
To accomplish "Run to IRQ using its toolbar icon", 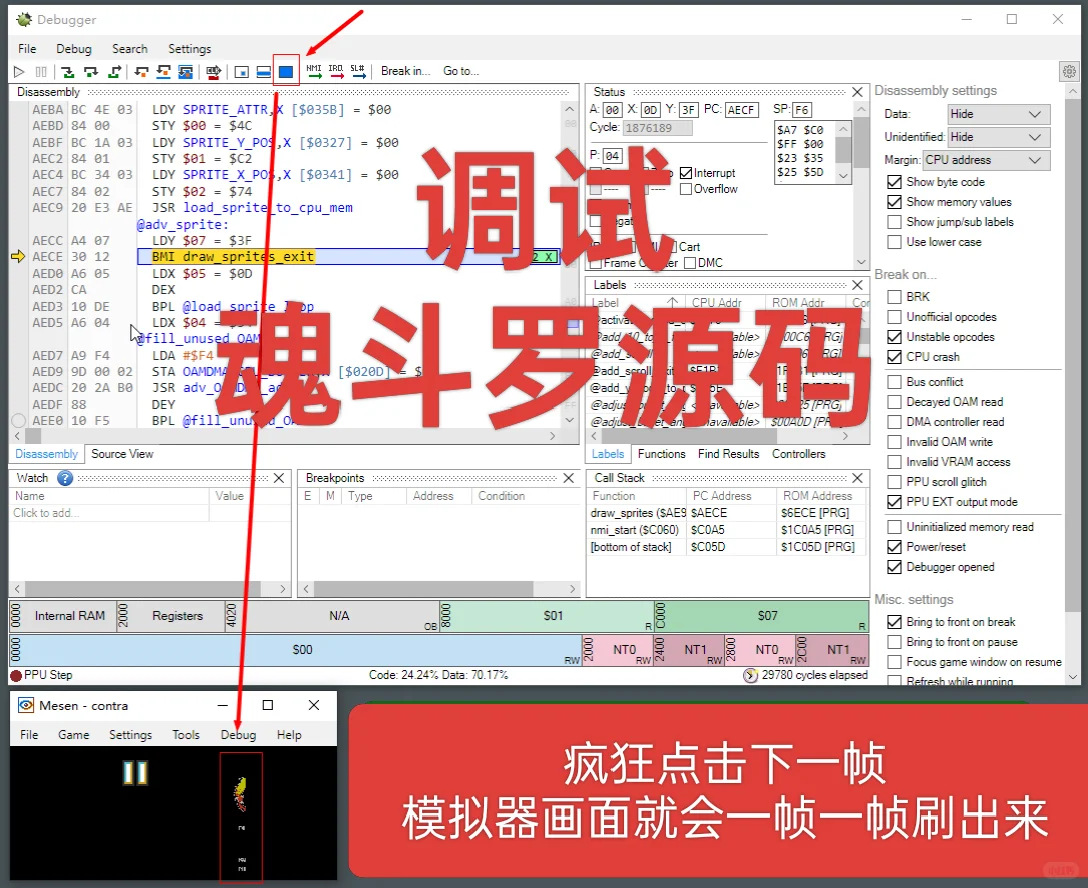I will 338,71.
